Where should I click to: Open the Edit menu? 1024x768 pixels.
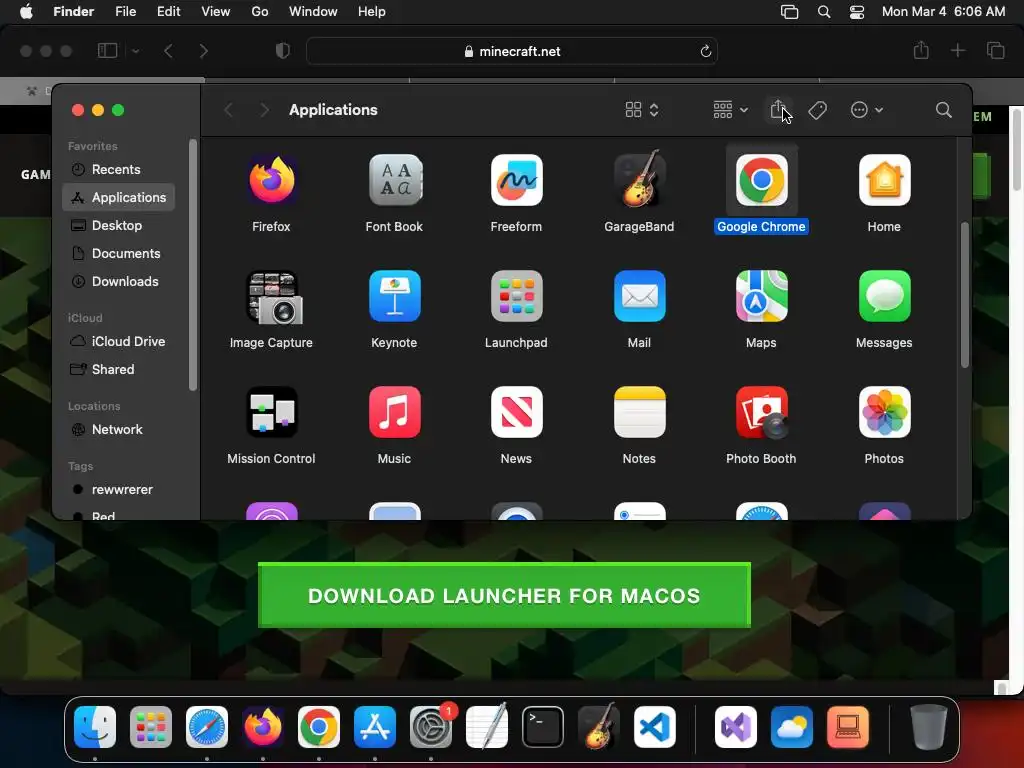(168, 12)
